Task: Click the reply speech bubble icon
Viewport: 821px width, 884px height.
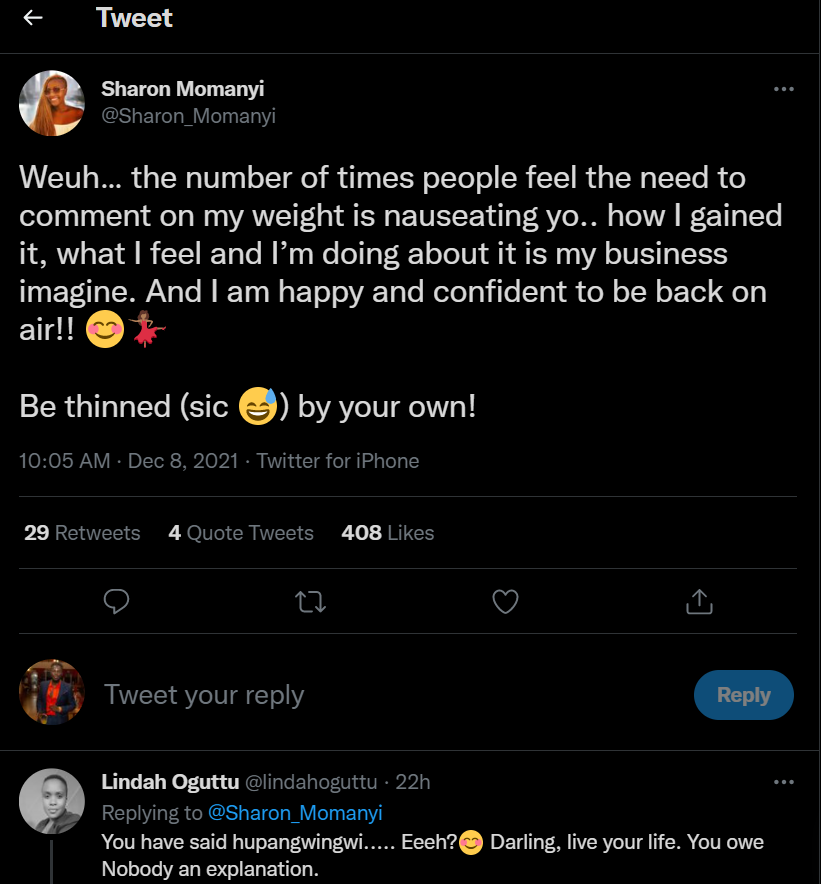Action: (x=117, y=601)
